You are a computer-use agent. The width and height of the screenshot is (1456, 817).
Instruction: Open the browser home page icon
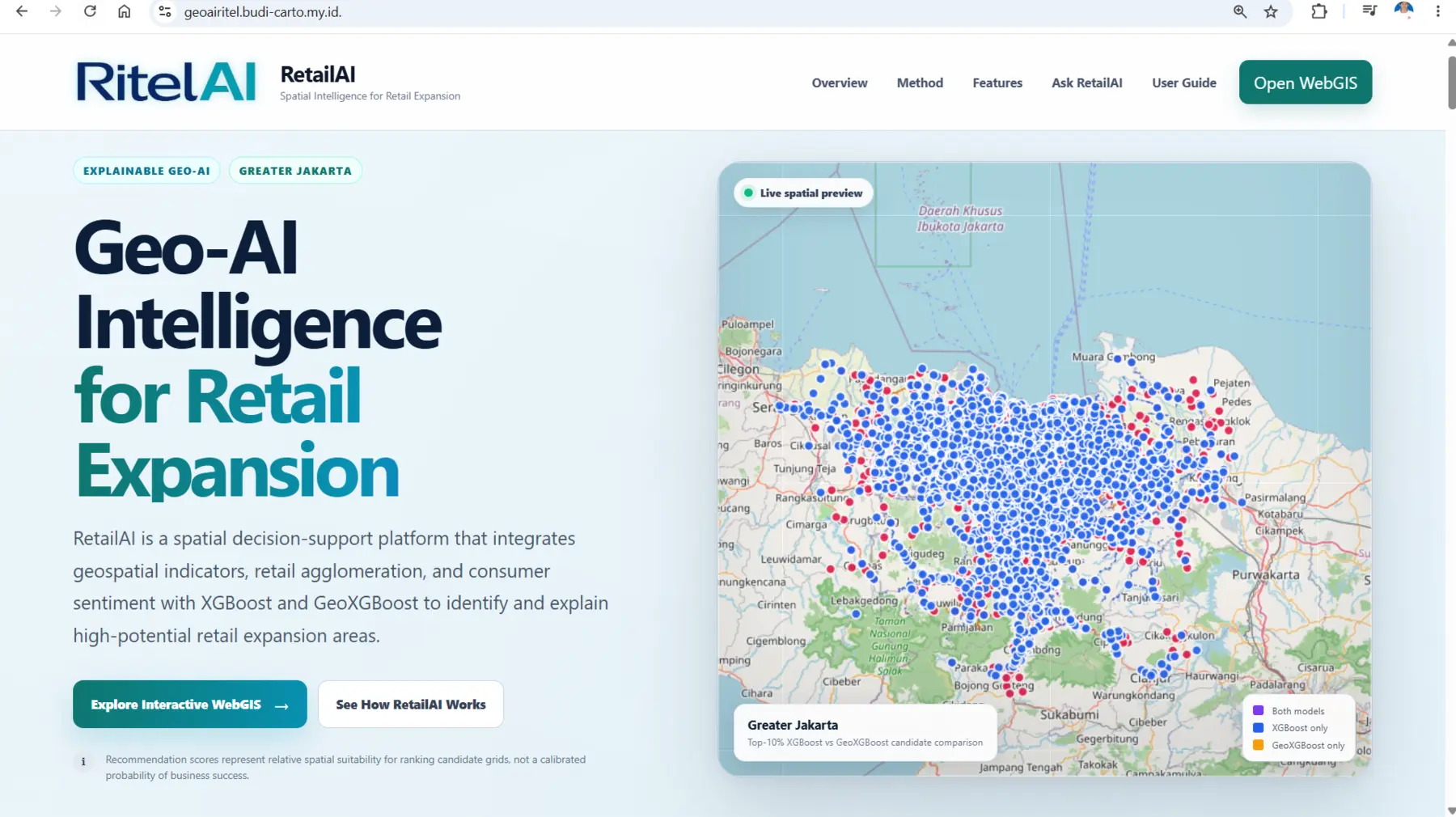click(x=124, y=11)
